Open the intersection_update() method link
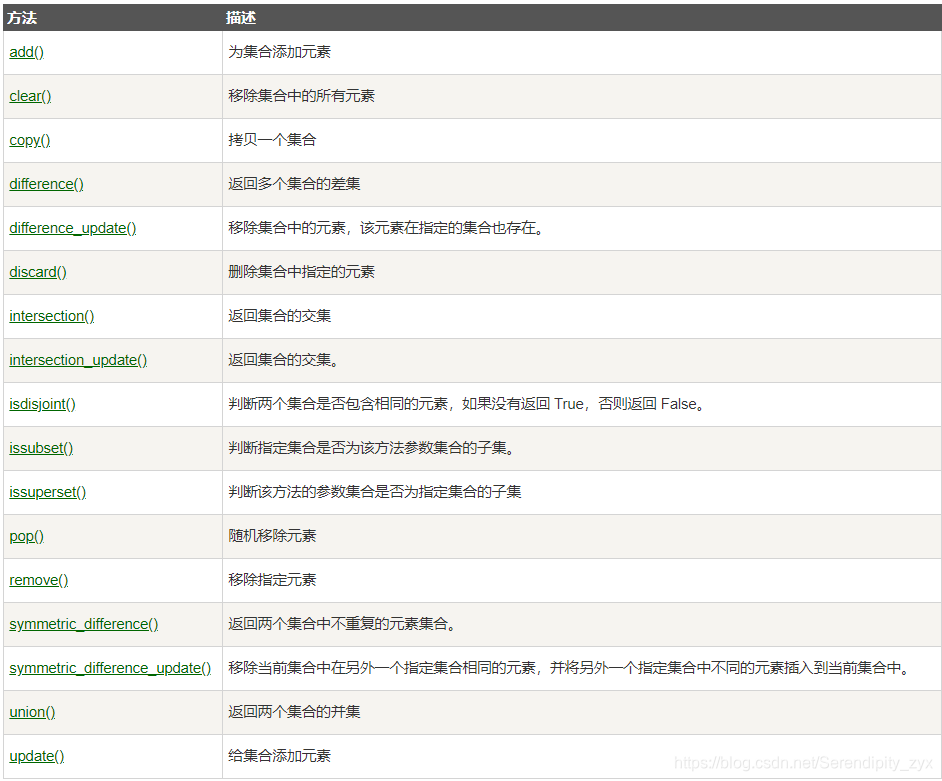942x781 pixels. coord(78,360)
